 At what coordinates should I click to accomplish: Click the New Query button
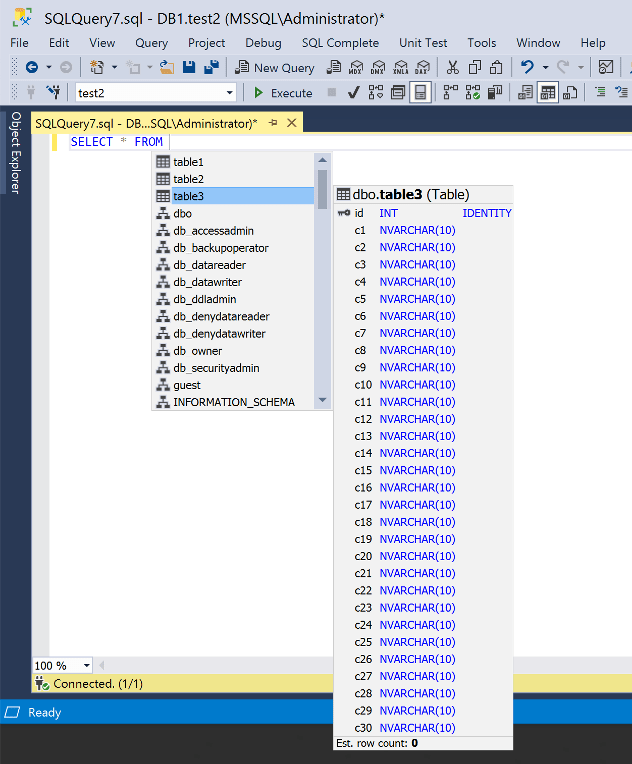[x=275, y=68]
